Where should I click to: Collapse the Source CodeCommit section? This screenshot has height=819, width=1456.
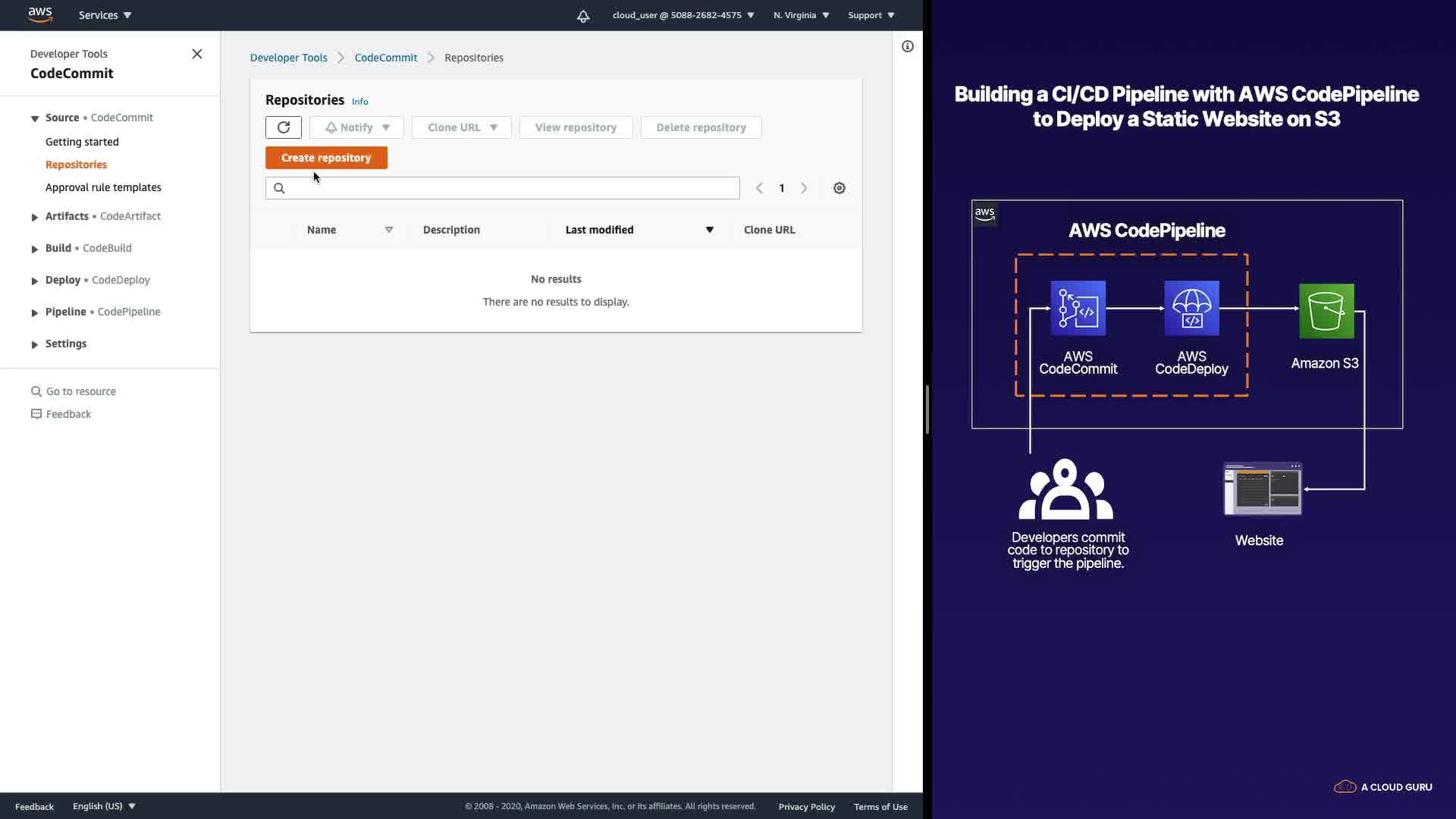(35, 118)
